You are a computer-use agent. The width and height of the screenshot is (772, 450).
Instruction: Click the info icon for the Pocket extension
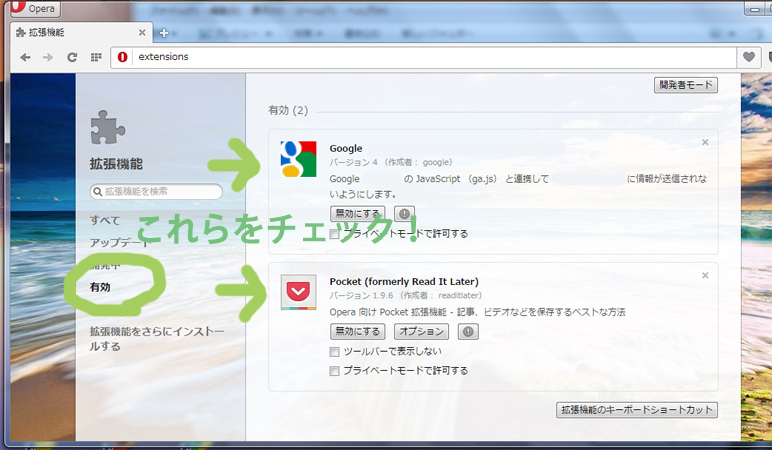tap(468, 332)
